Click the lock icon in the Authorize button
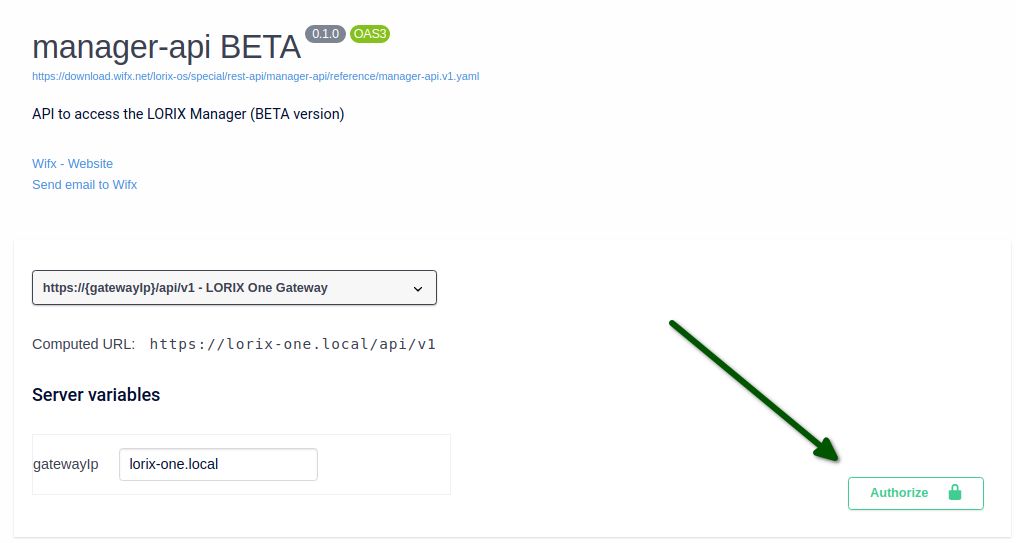Image resolution: width=1016 pixels, height=543 pixels. 954,493
